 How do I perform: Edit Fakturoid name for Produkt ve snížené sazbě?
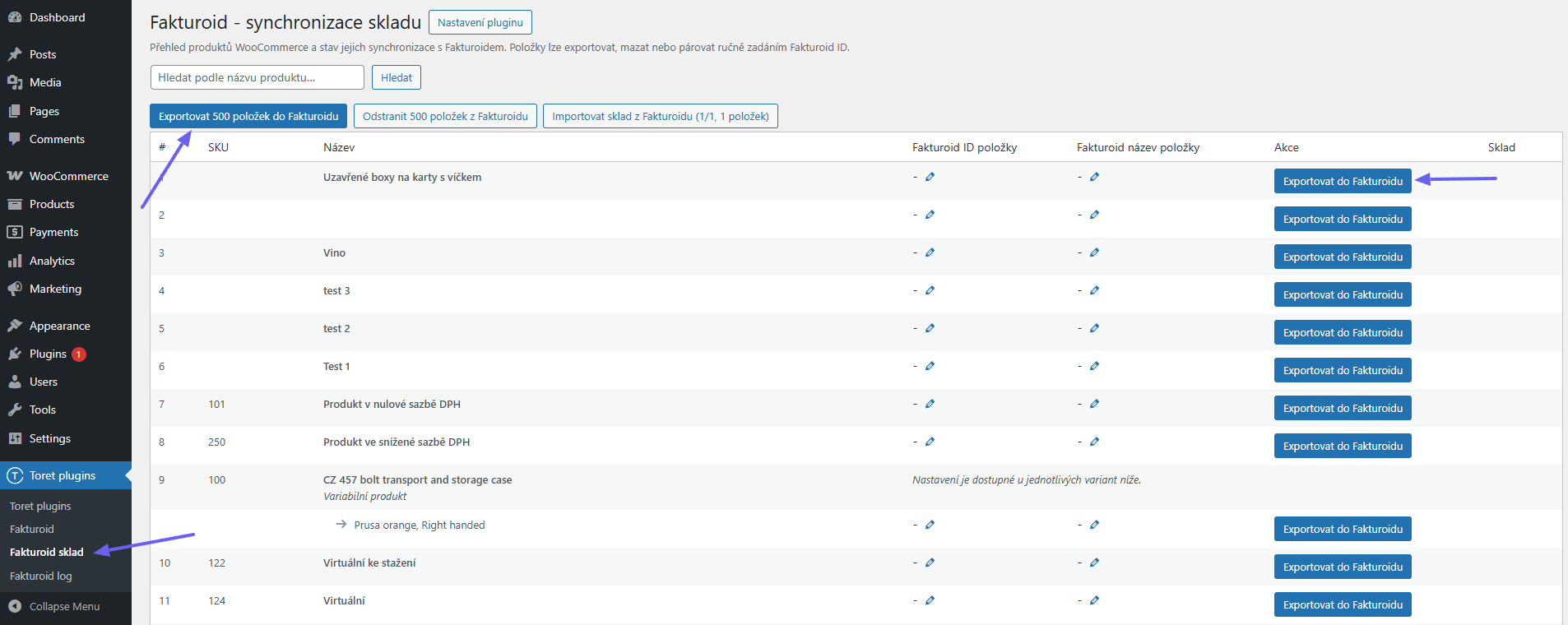1094,442
